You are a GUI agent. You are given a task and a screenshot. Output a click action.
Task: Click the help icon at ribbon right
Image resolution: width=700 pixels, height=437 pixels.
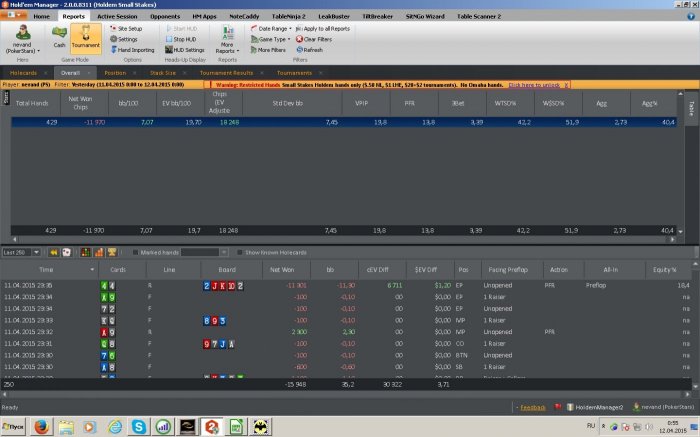(x=691, y=16)
